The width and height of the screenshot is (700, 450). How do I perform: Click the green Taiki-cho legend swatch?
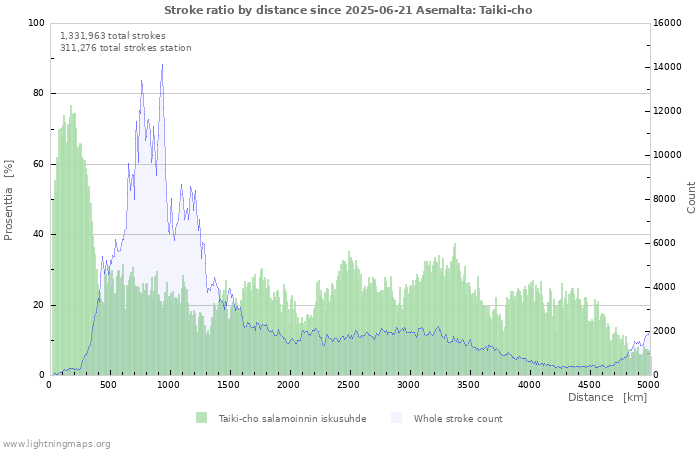pyautogui.click(x=201, y=418)
